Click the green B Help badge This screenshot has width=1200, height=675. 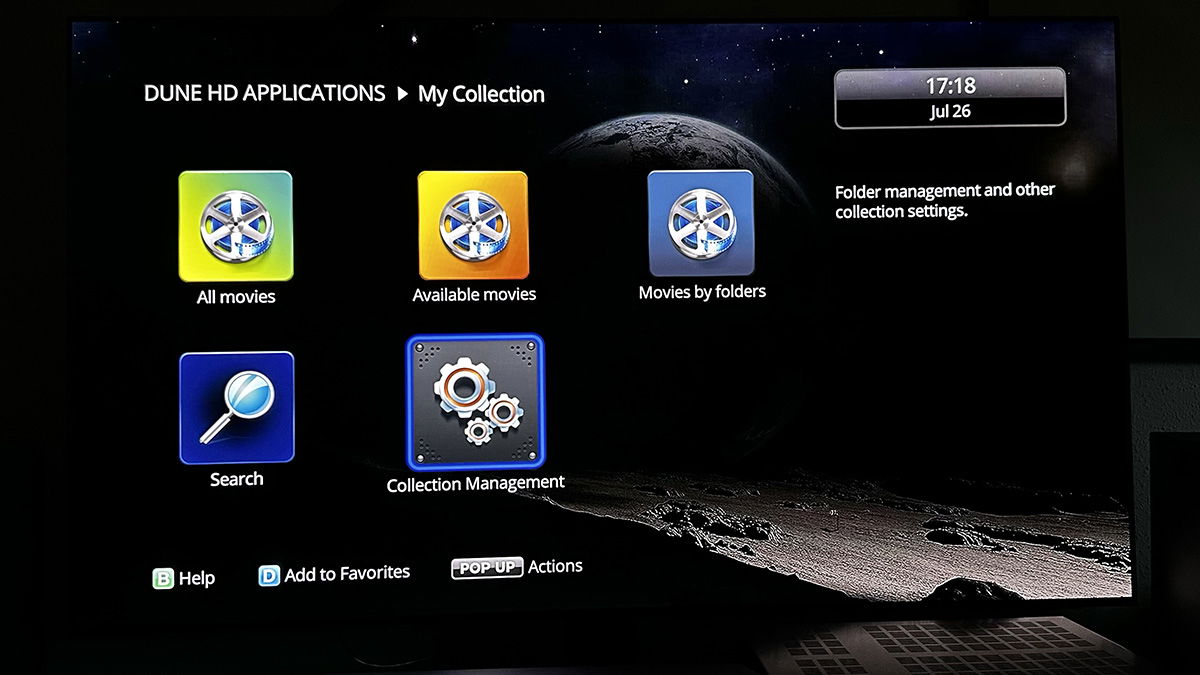tap(163, 578)
